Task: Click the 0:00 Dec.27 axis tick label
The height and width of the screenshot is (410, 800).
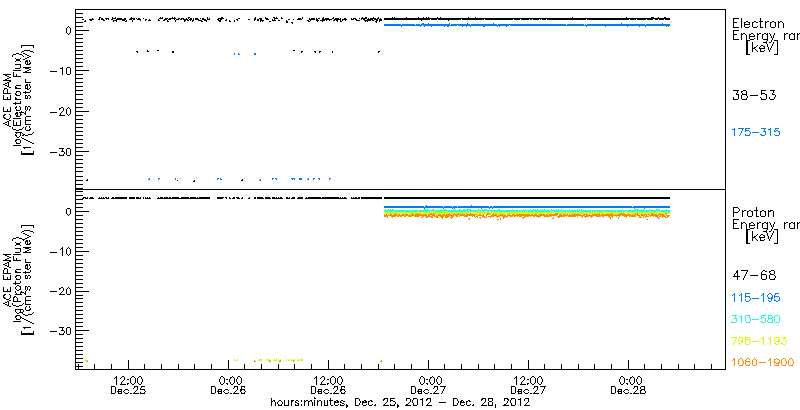Action: pyautogui.click(x=429, y=386)
